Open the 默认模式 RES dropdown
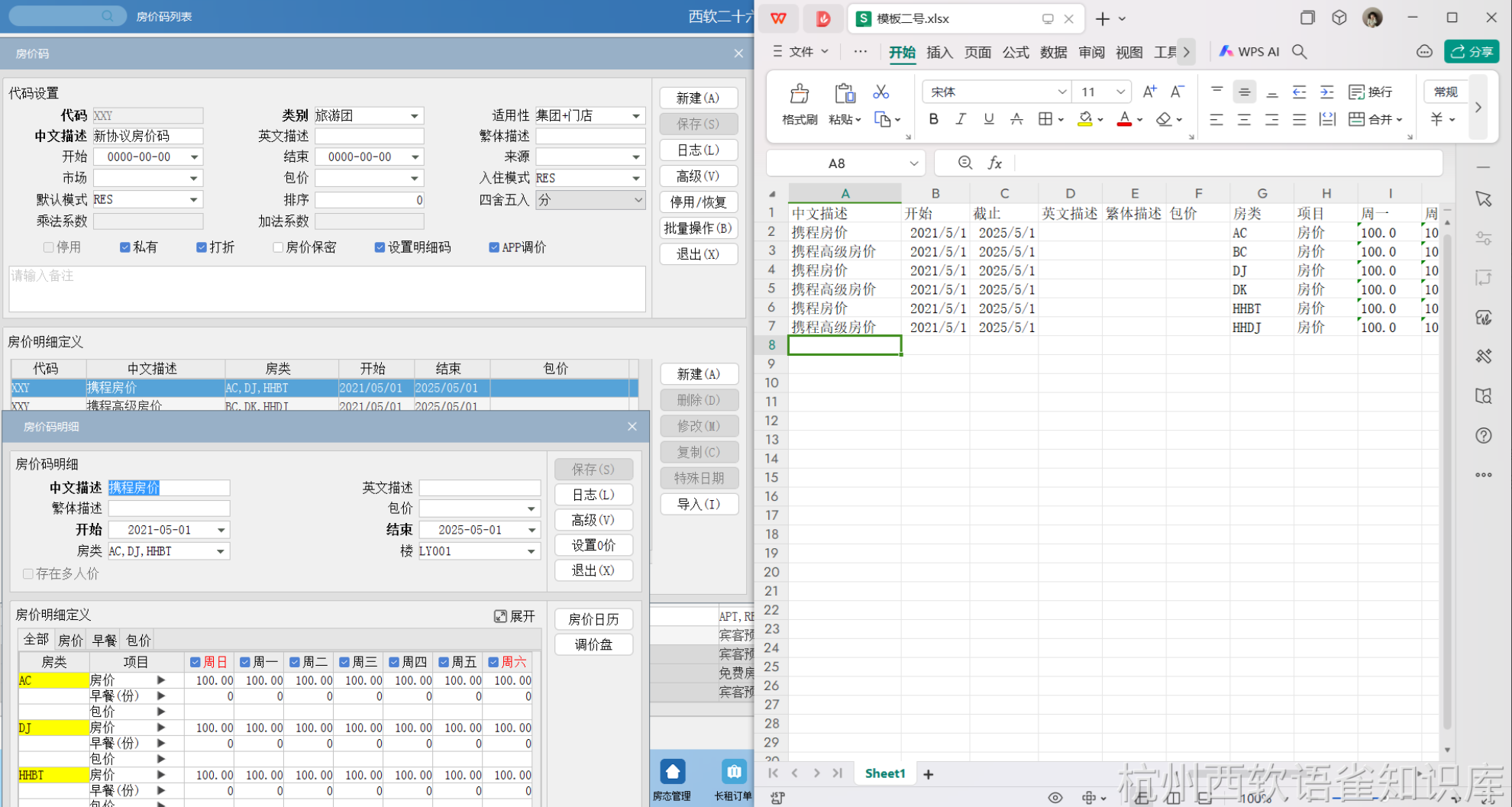Image resolution: width=1512 pixels, height=807 pixels. (x=194, y=199)
